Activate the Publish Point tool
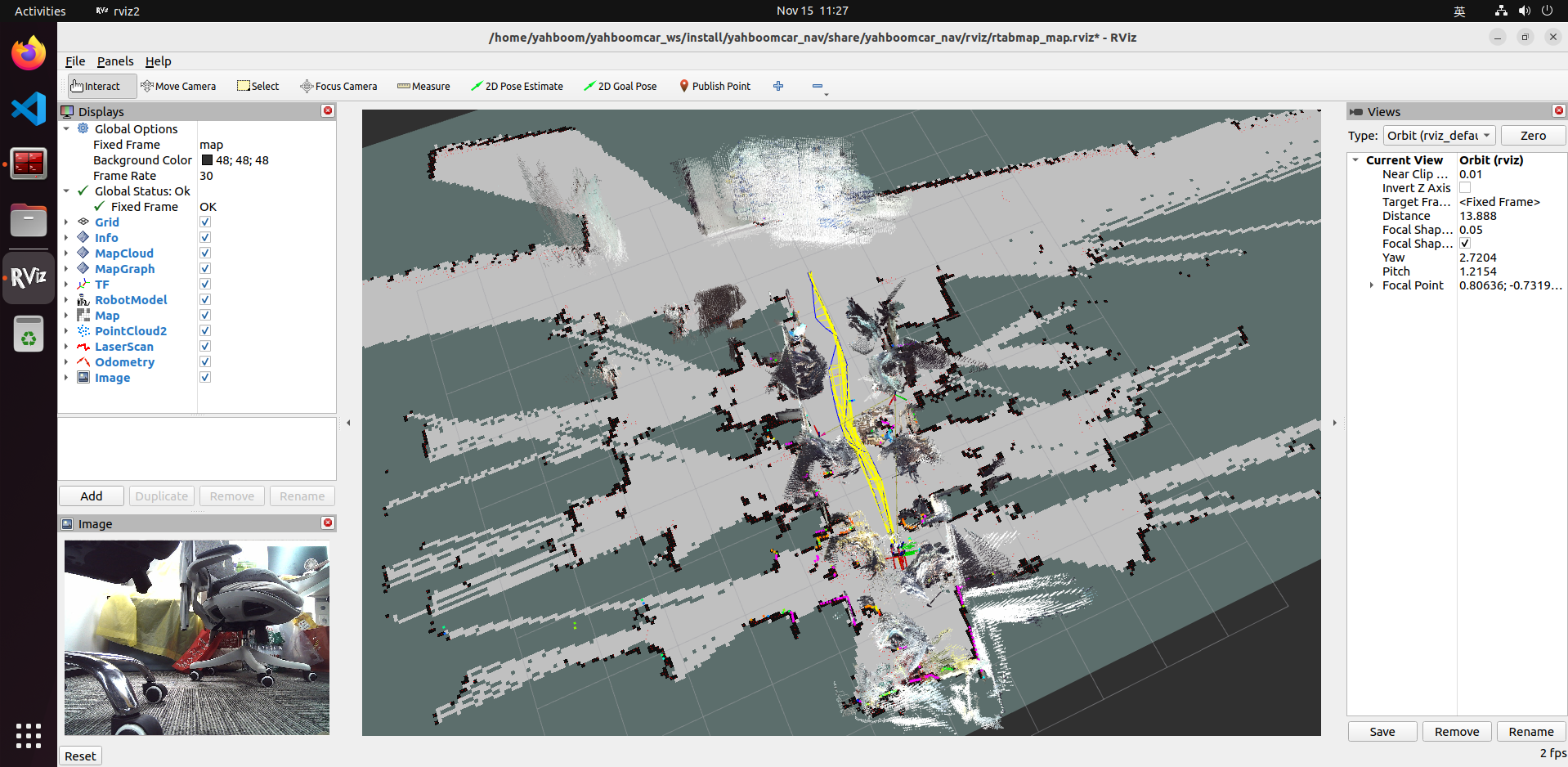Image resolution: width=1568 pixels, height=767 pixels. [x=715, y=86]
